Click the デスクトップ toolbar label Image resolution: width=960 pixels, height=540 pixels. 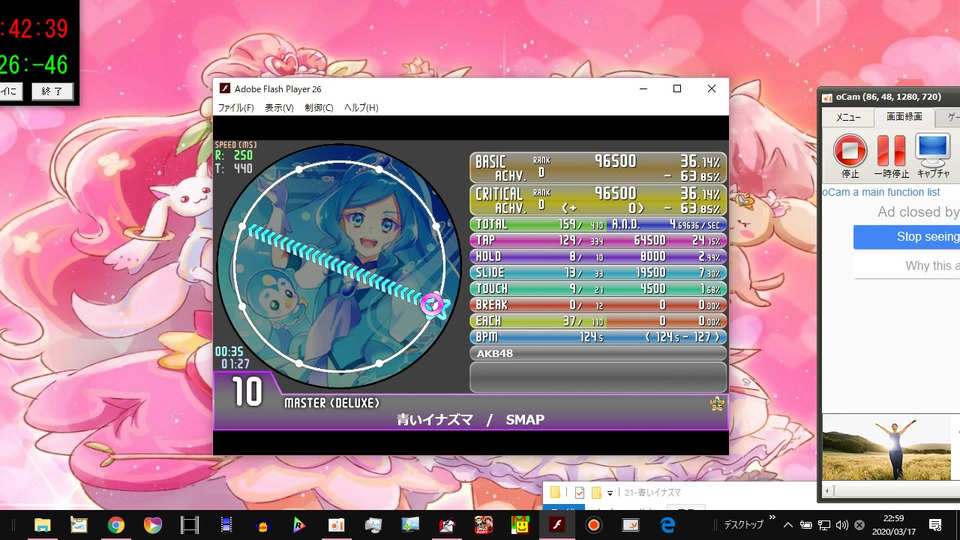[x=743, y=525]
